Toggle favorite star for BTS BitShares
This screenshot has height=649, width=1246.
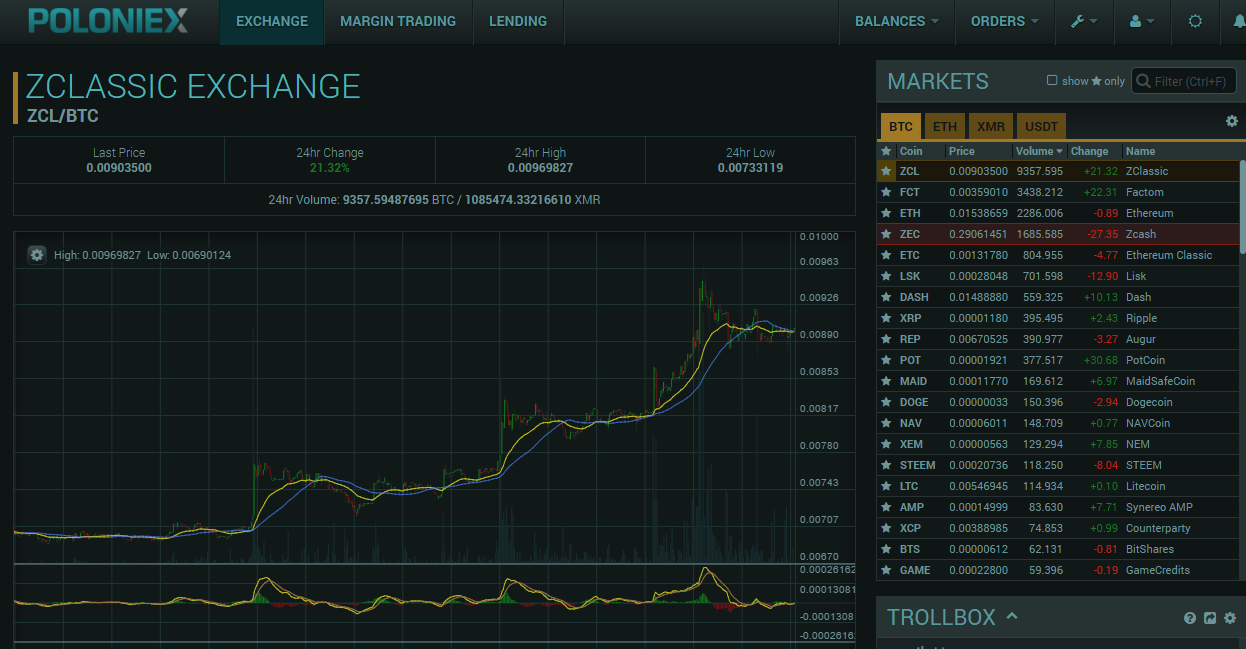pyautogui.click(x=885, y=549)
